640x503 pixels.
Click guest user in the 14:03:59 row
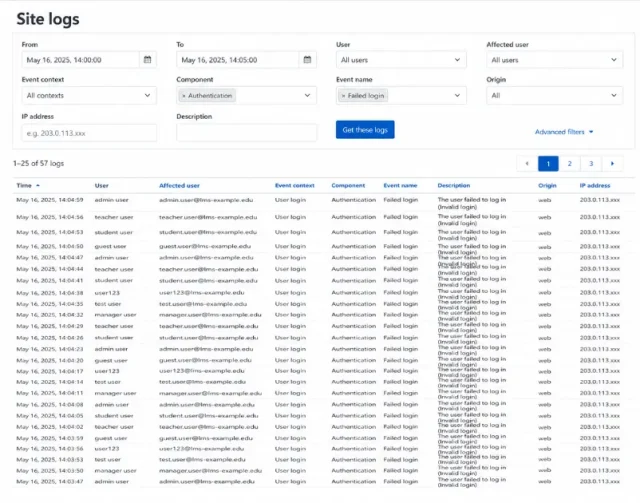111,438
